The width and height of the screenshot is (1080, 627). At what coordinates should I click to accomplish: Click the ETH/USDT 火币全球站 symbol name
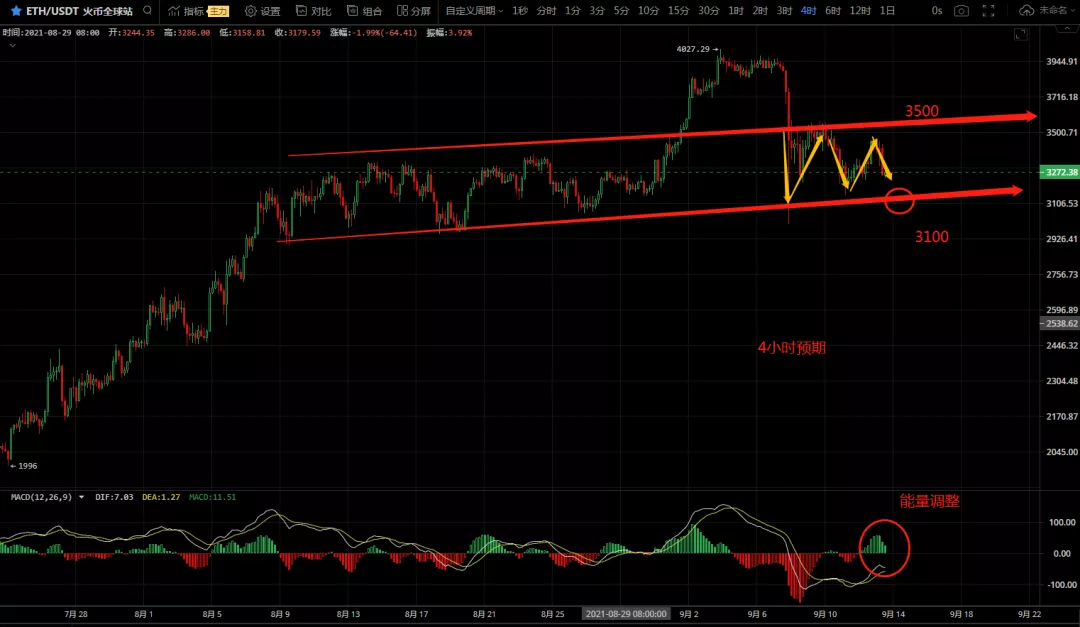tap(79, 11)
